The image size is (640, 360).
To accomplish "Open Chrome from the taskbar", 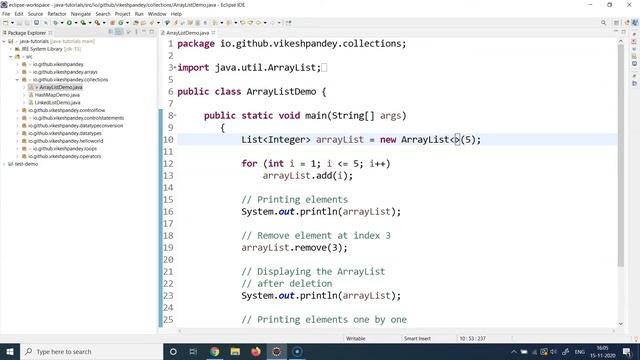I will pyautogui.click(x=215, y=351).
